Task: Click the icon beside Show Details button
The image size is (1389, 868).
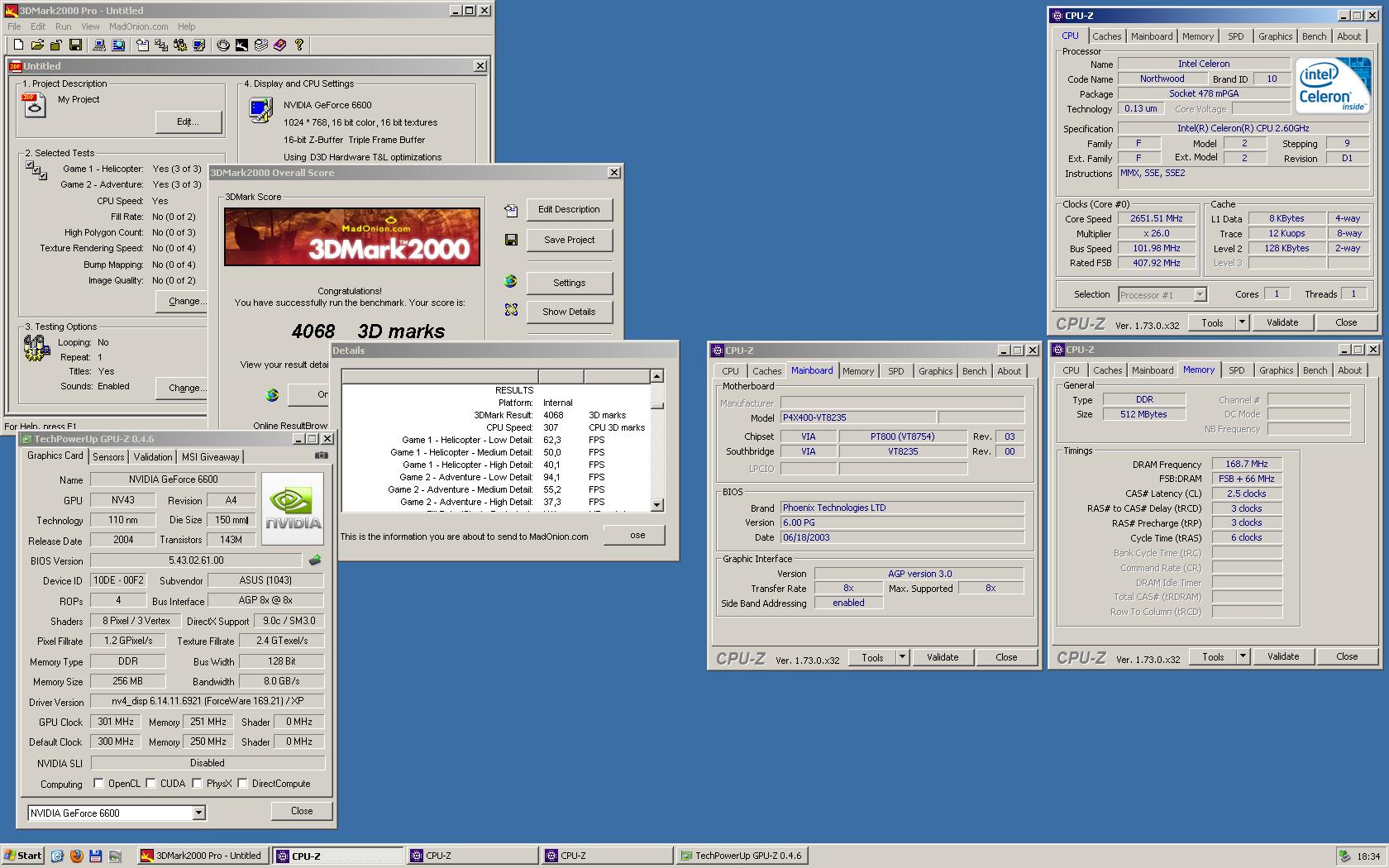Action: pyautogui.click(x=511, y=311)
